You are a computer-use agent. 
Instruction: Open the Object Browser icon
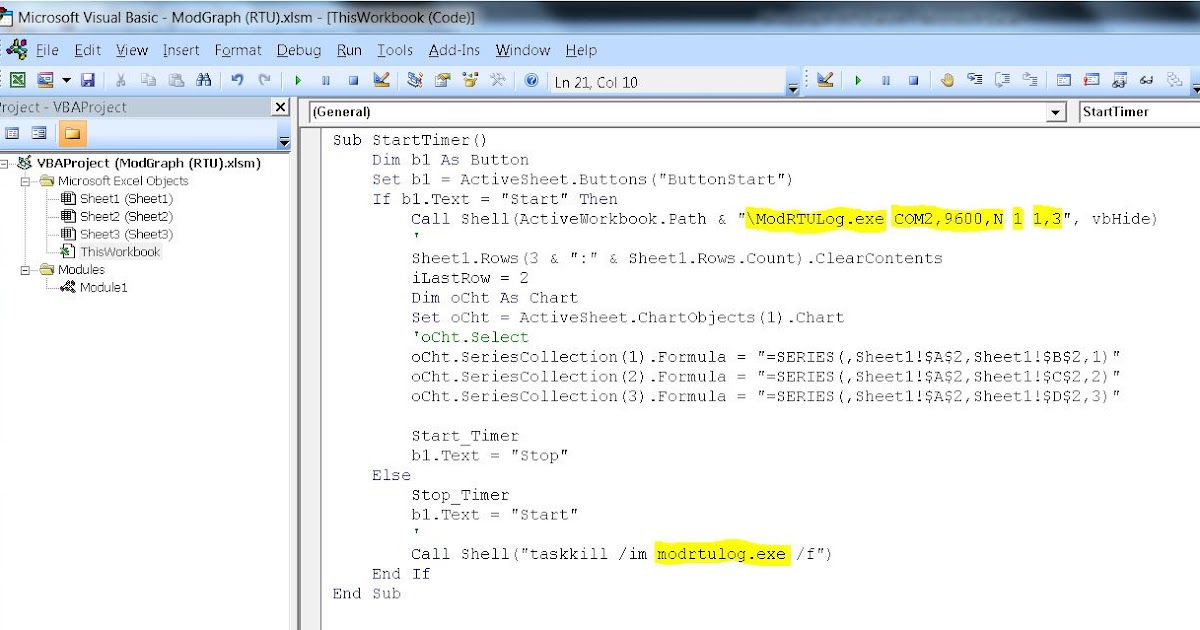pyautogui.click(x=470, y=80)
